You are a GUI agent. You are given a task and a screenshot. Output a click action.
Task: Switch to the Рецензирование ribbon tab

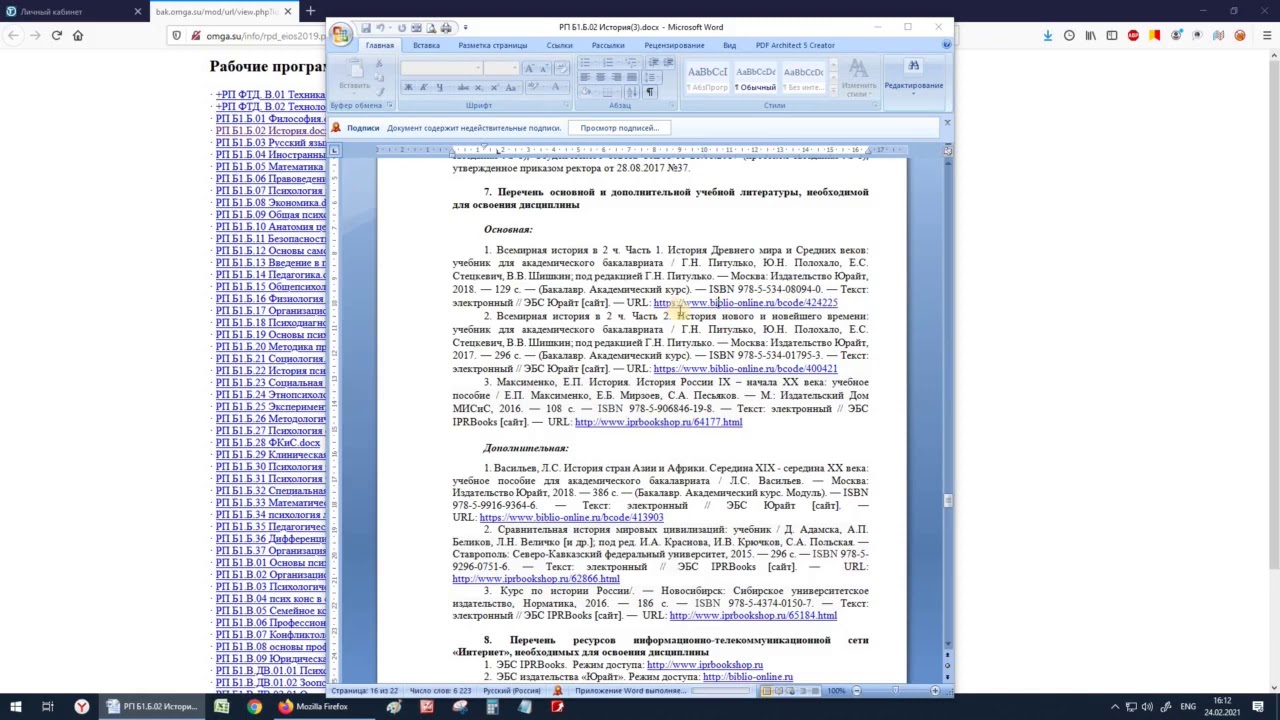pyautogui.click(x=674, y=45)
